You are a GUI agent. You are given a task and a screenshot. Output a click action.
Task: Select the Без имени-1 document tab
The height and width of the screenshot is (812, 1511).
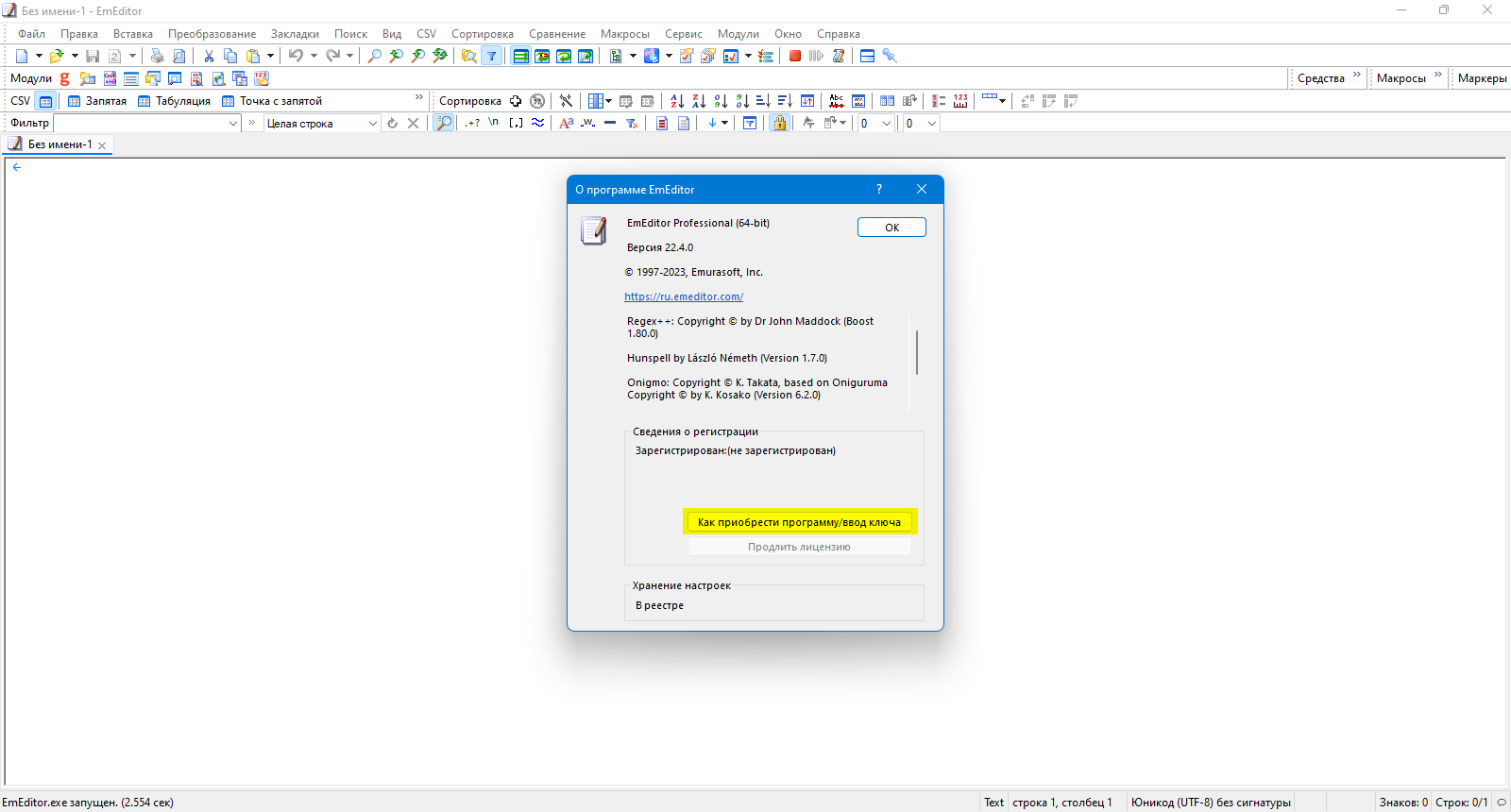pos(59,144)
